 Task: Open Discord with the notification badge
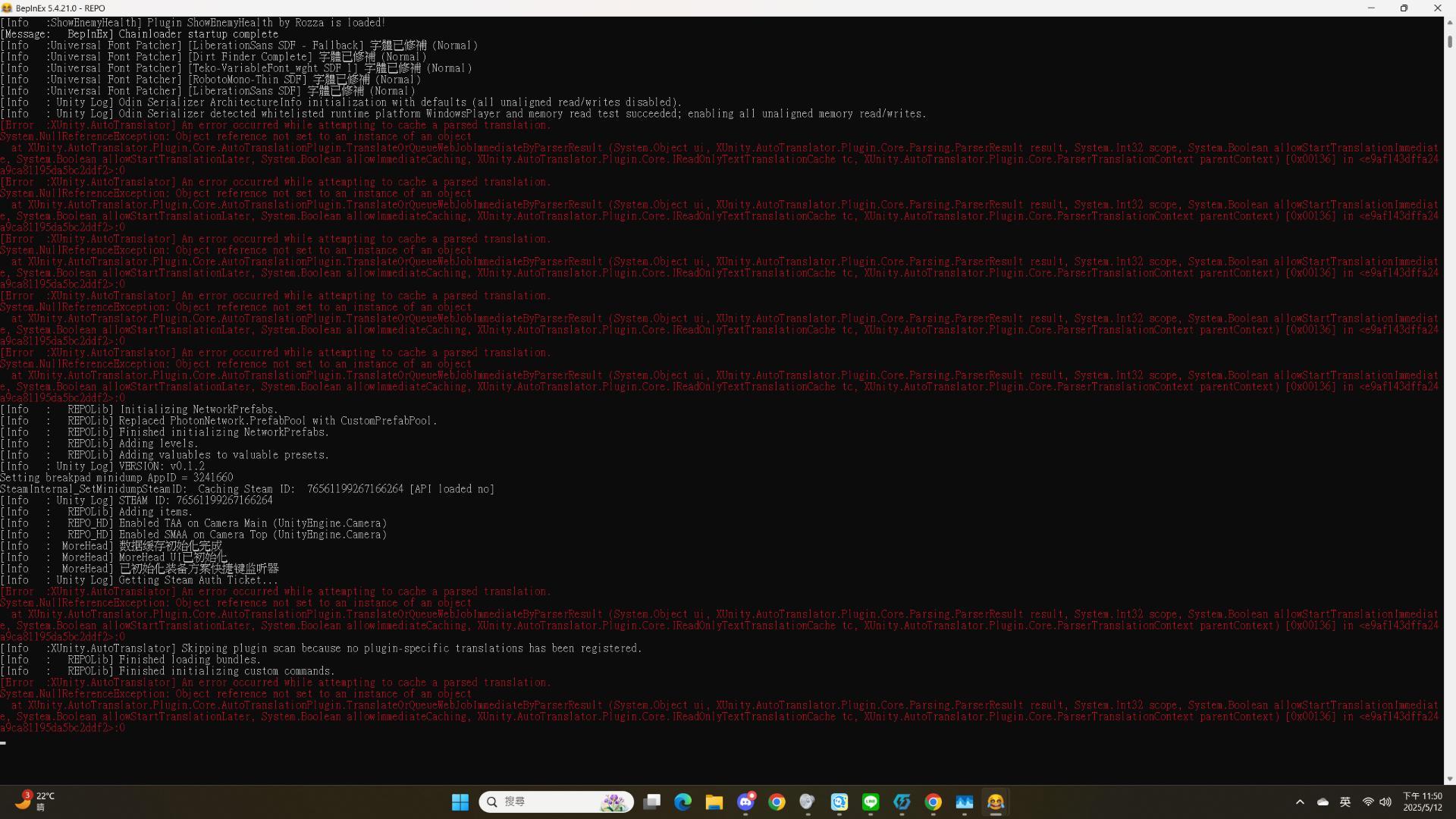tap(746, 802)
